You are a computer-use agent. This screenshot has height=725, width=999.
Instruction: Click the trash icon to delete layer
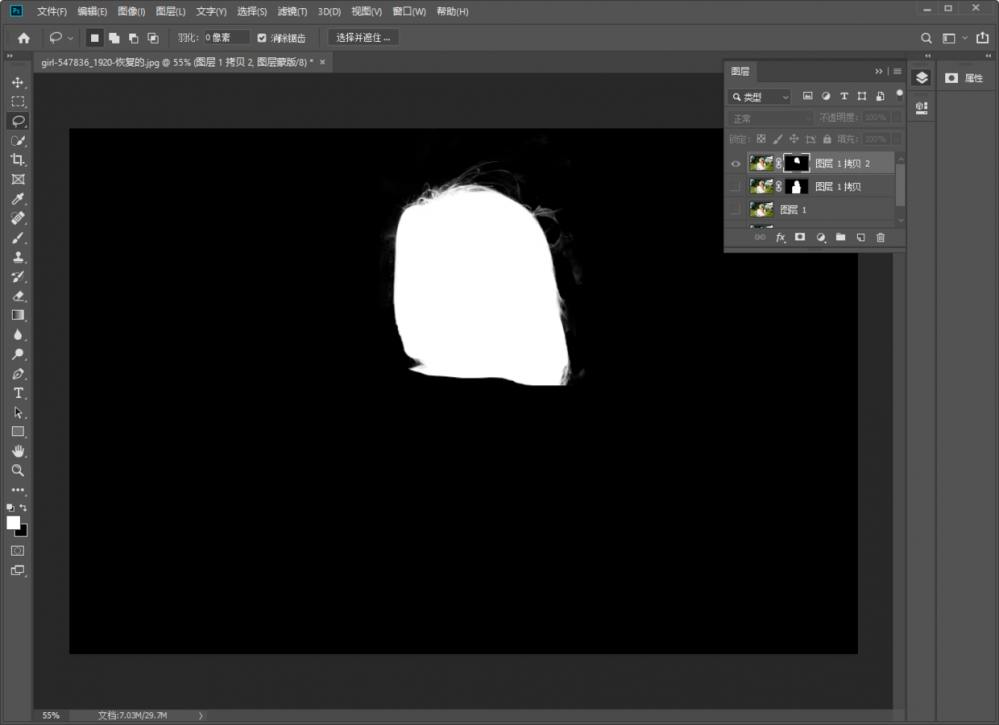pyautogui.click(x=880, y=238)
